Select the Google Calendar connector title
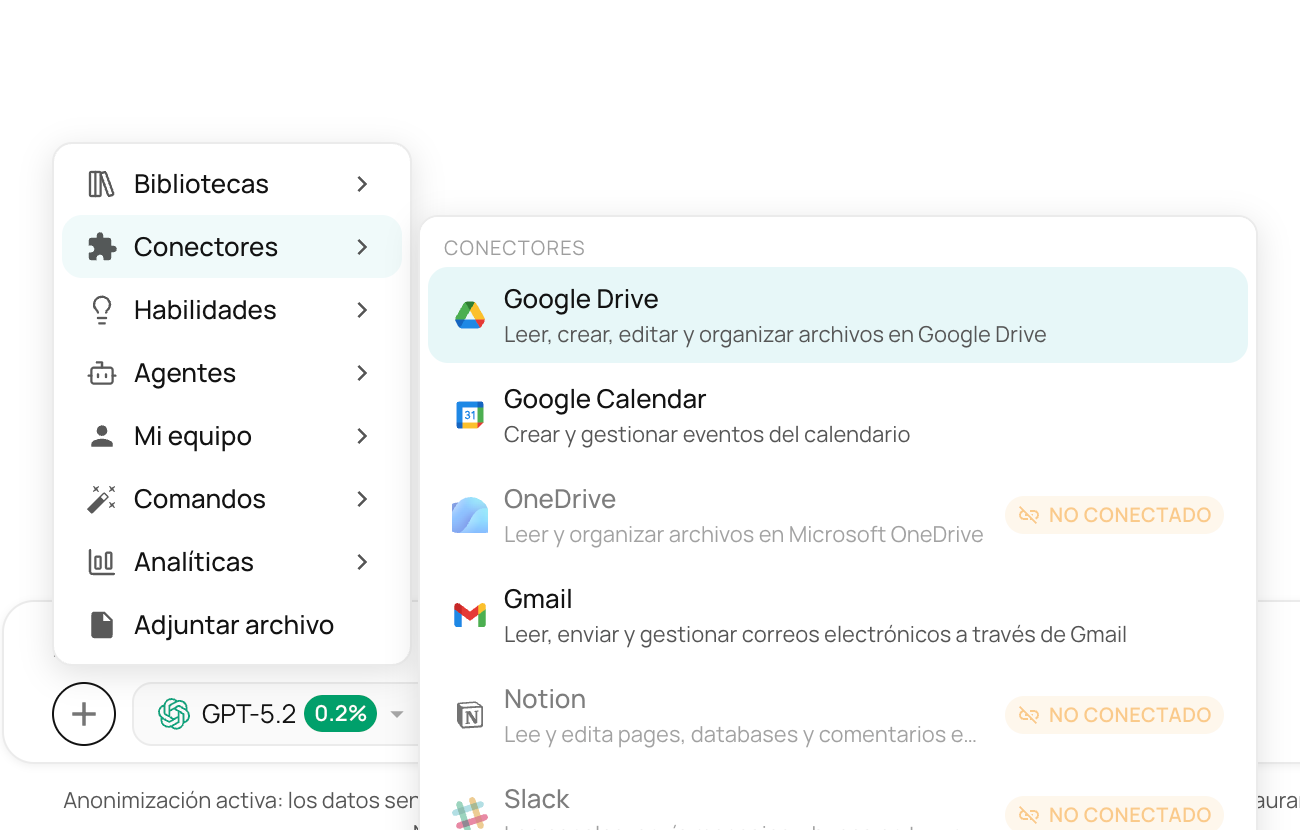This screenshot has height=830, width=1300. [605, 399]
